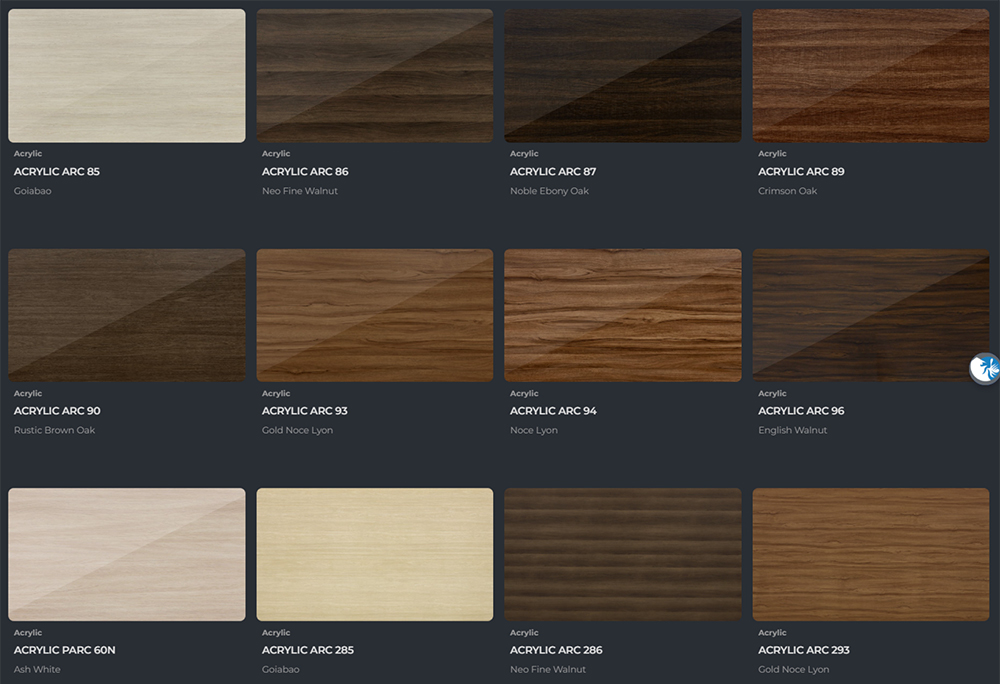Image resolution: width=1000 pixels, height=684 pixels.
Task: Select Acrylic category label above ARC 89
Action: [772, 154]
